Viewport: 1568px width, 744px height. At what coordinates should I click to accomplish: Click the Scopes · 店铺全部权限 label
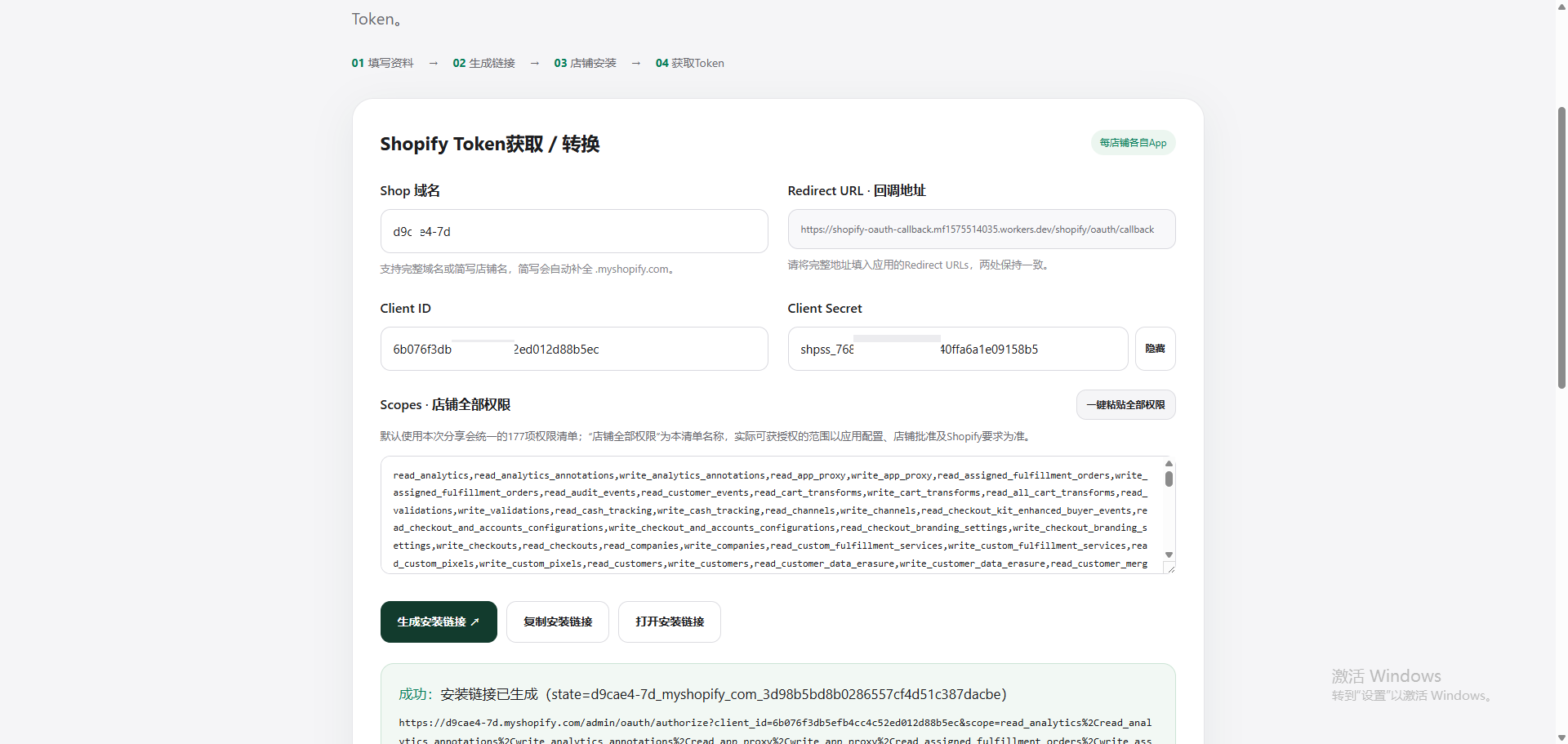[x=445, y=405]
